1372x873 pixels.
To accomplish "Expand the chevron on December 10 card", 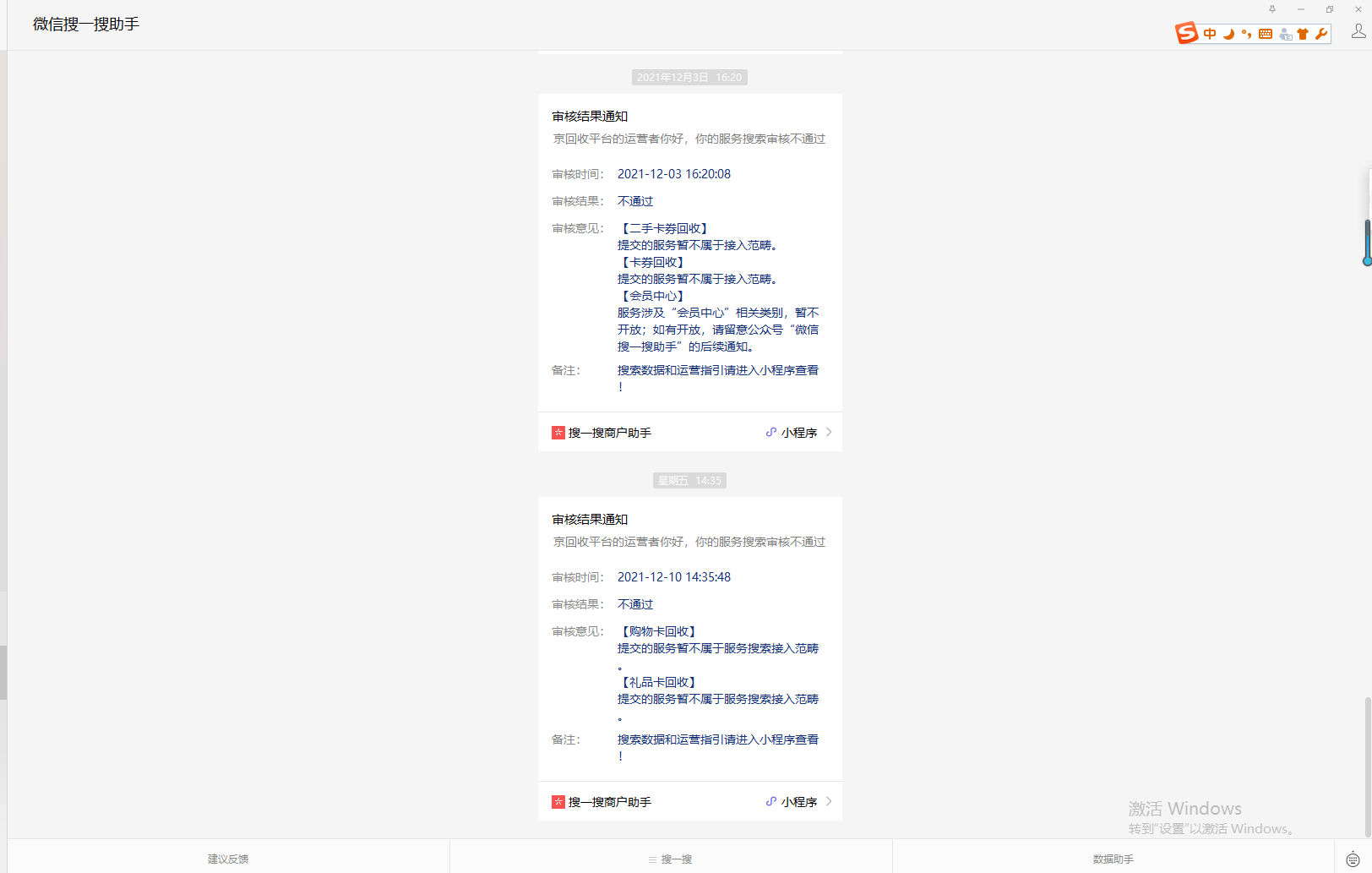I will (x=829, y=801).
